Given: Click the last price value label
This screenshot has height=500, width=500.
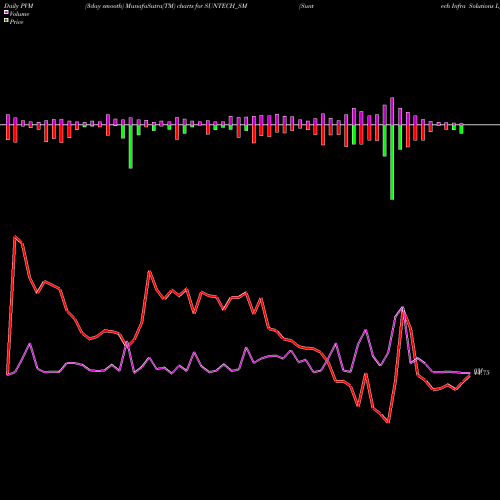Looking at the screenshot, I should tap(482, 372).
